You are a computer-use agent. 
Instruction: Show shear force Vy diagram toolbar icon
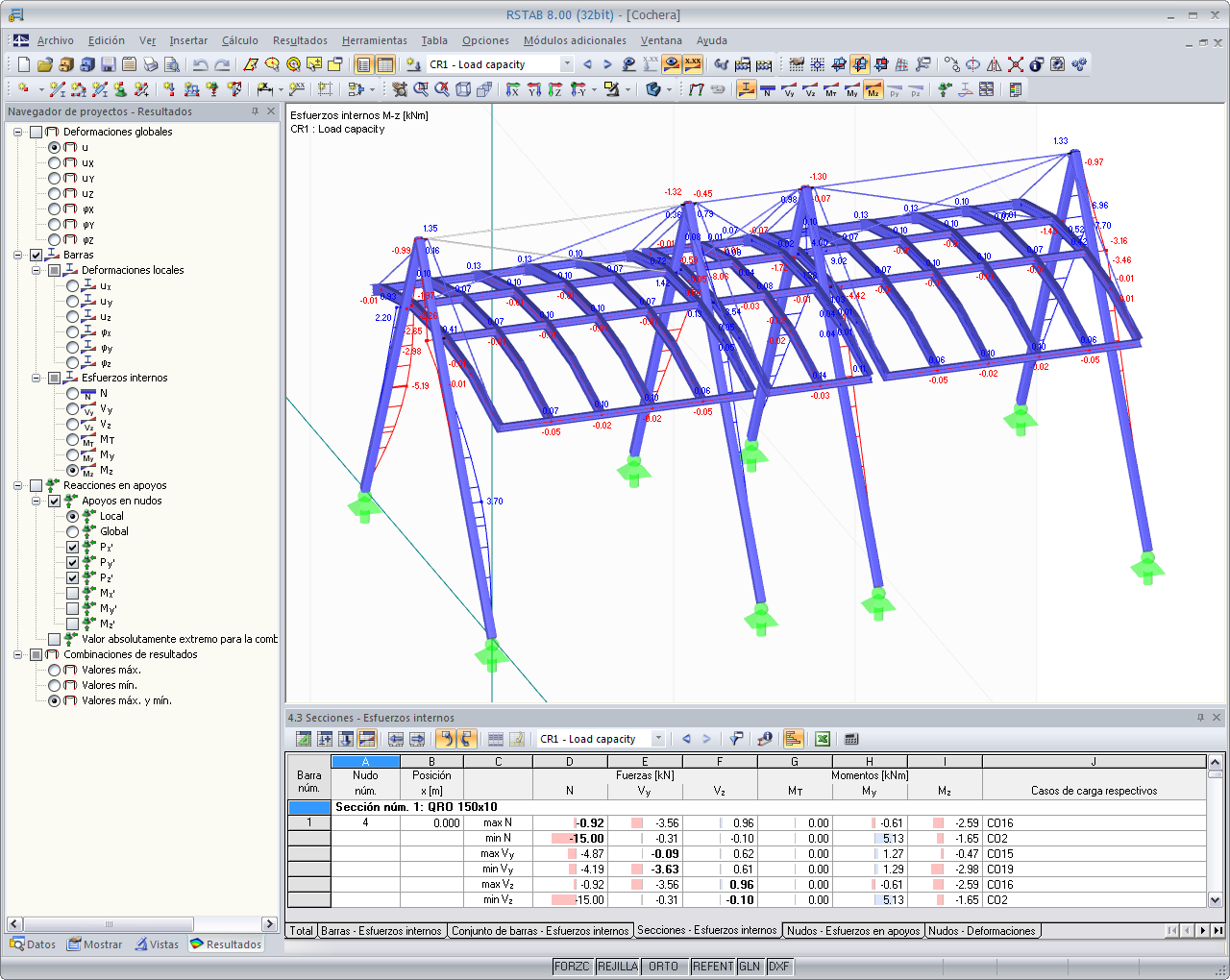point(789,89)
